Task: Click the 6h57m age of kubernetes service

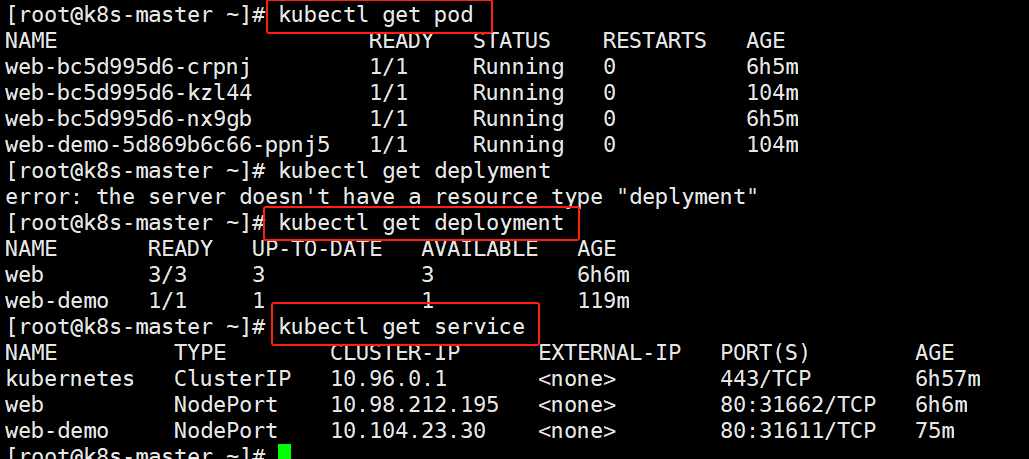Action: point(948,379)
